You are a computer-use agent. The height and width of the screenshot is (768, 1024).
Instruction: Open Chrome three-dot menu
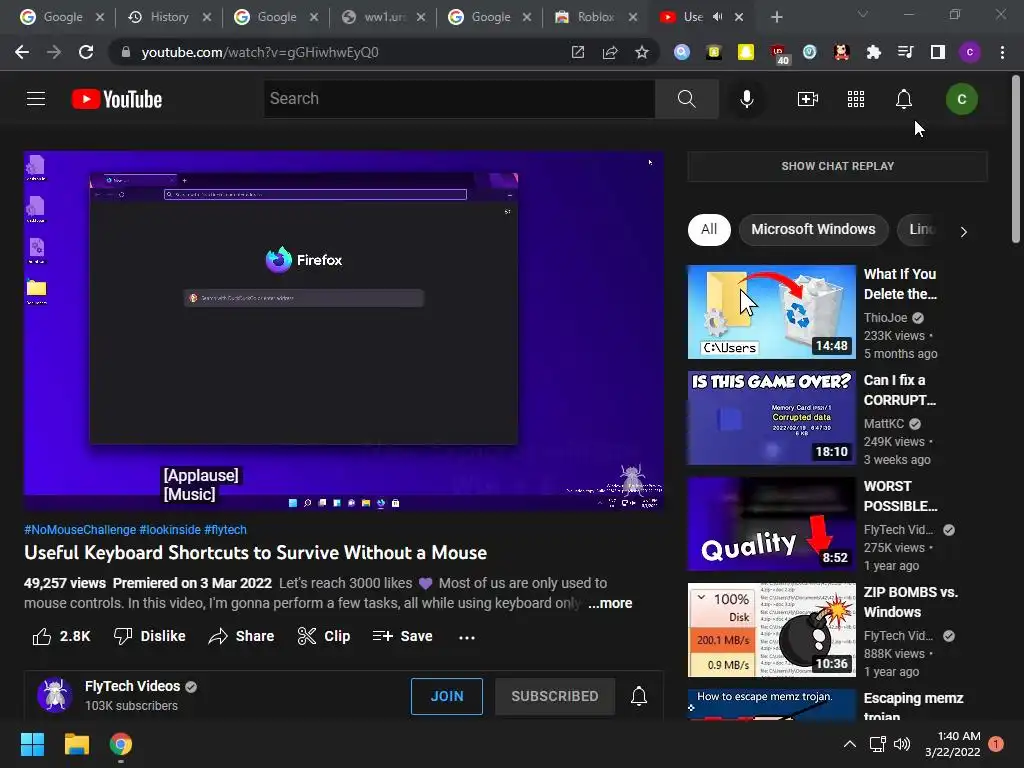pos(1002,52)
